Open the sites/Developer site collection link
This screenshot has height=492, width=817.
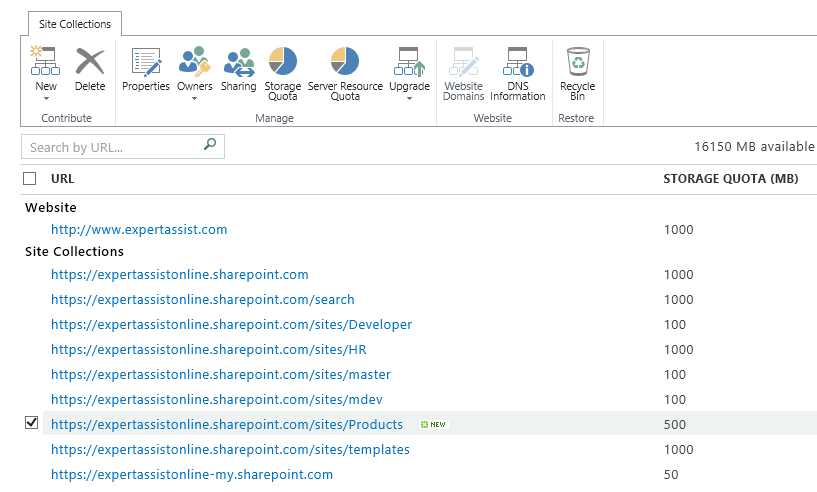pos(231,325)
